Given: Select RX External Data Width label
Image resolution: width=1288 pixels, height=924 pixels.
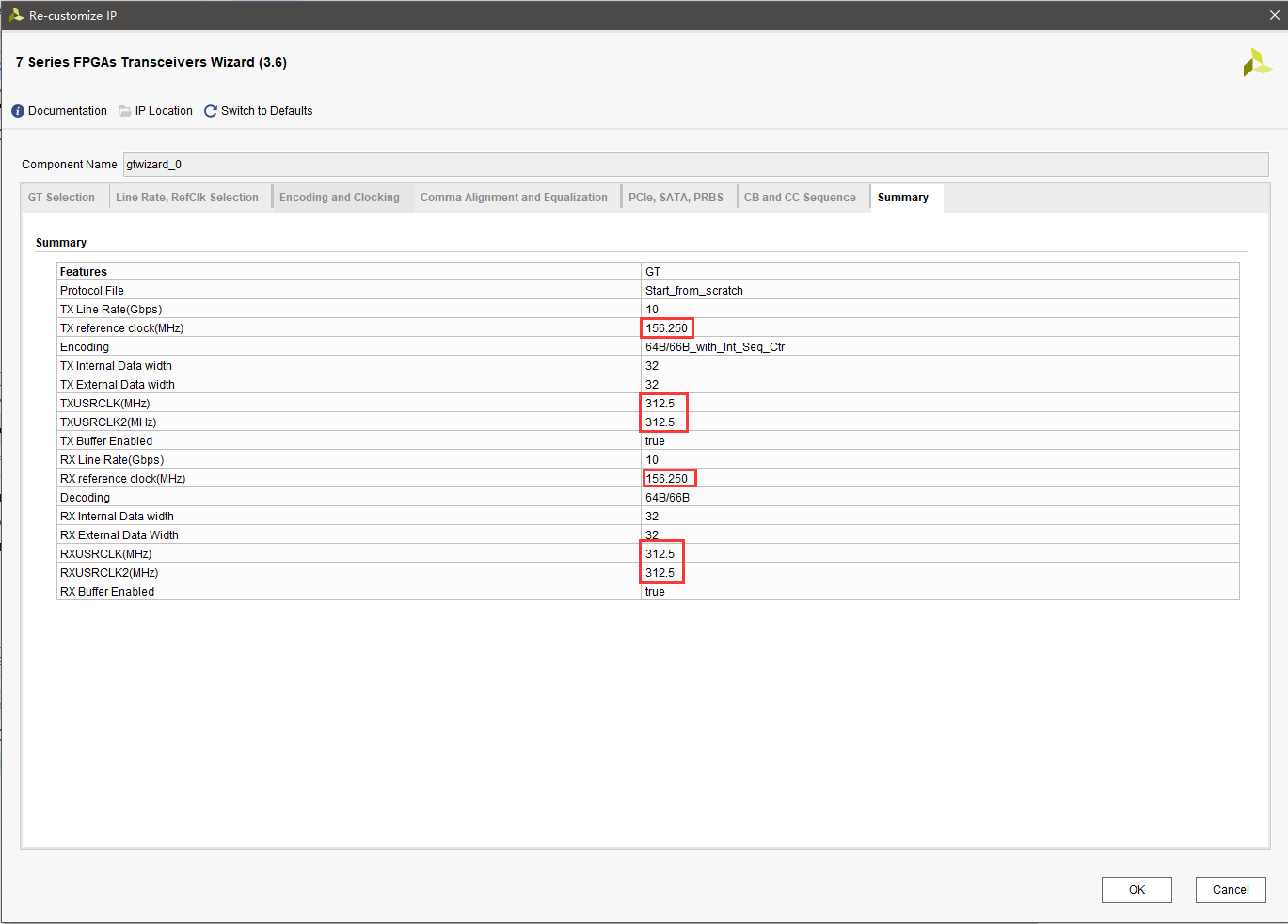Looking at the screenshot, I should pos(119,535).
